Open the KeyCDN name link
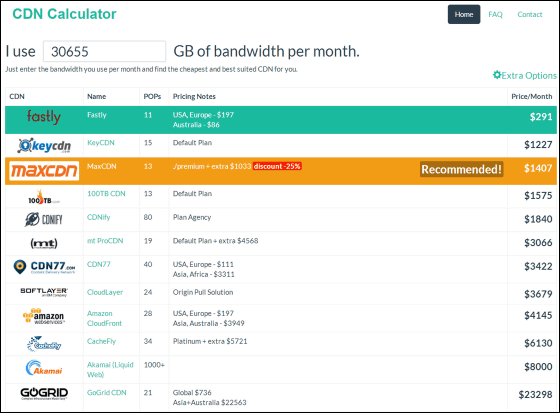 pyautogui.click(x=101, y=143)
